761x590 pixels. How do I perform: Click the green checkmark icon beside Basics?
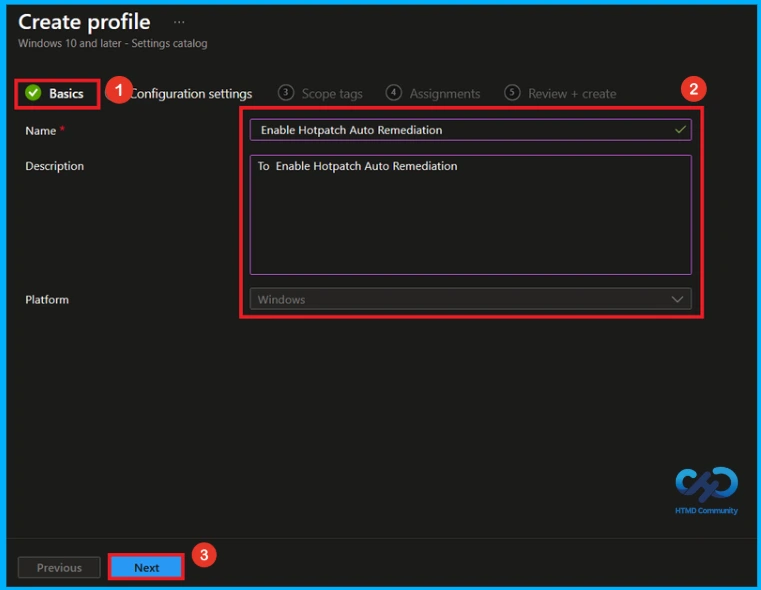pos(33,93)
